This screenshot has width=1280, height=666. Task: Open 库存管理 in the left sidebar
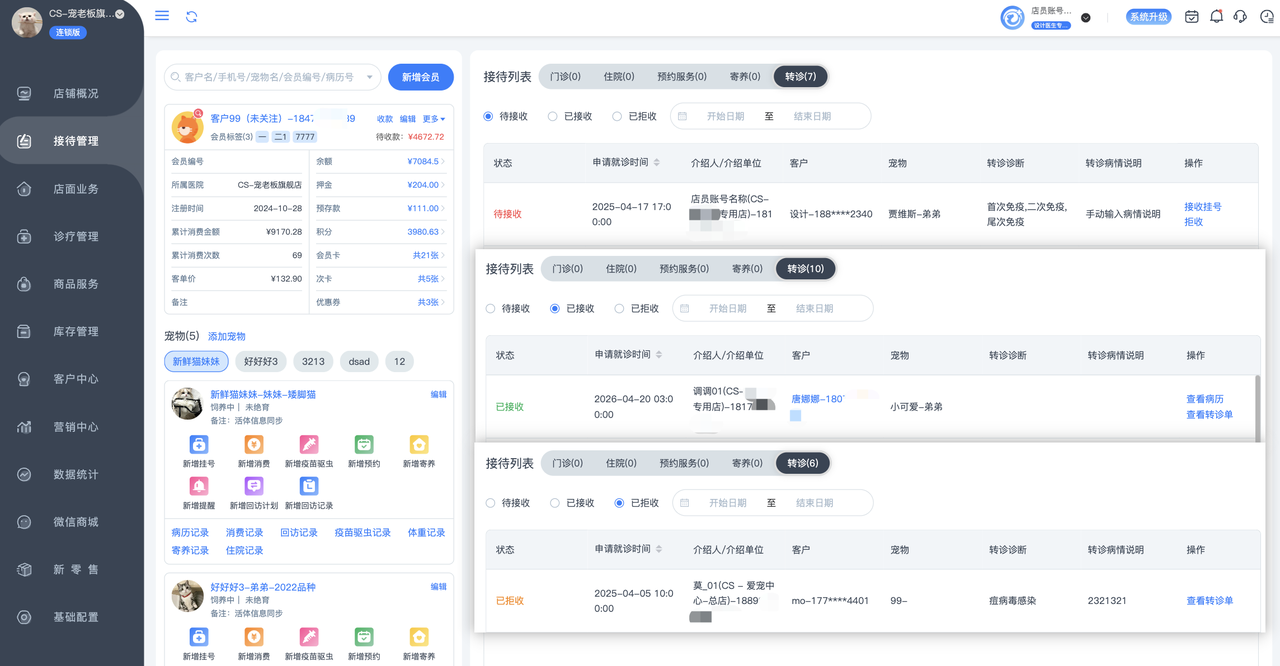[x=75, y=331]
